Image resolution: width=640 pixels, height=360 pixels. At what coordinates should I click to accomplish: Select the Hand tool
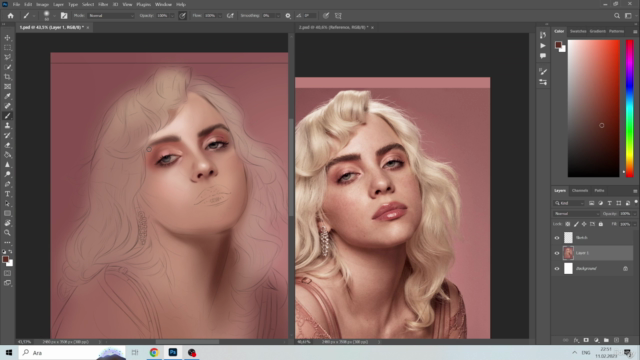pos(7,223)
